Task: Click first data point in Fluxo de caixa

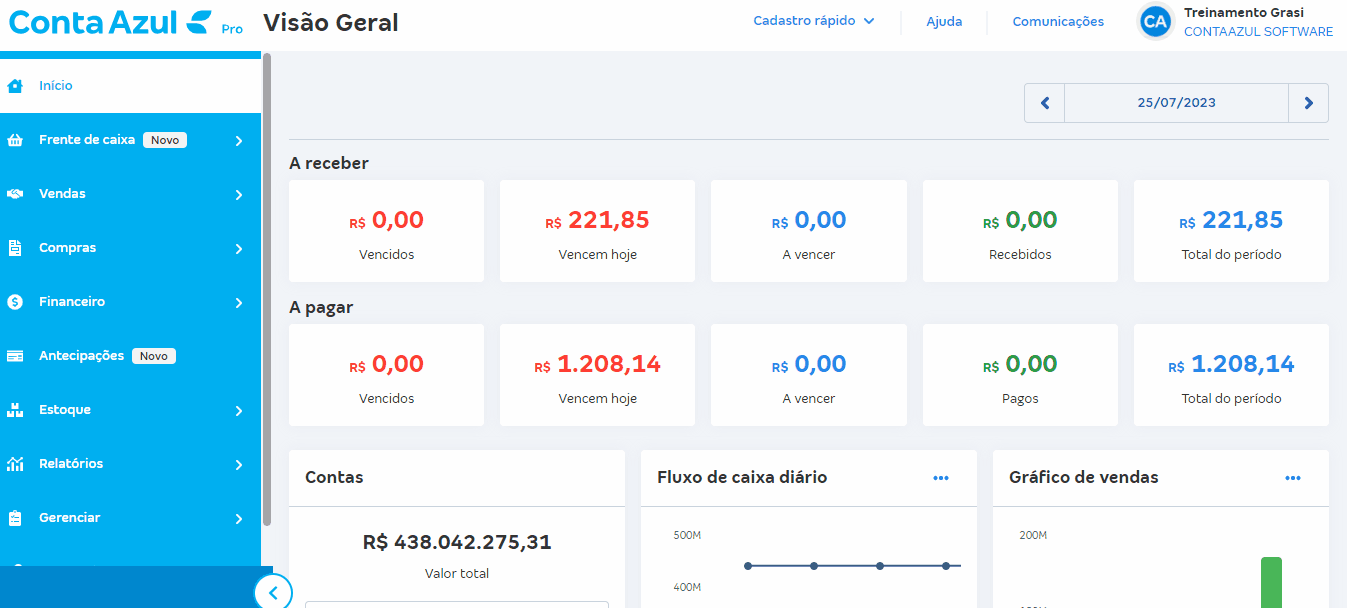Action: click(748, 566)
